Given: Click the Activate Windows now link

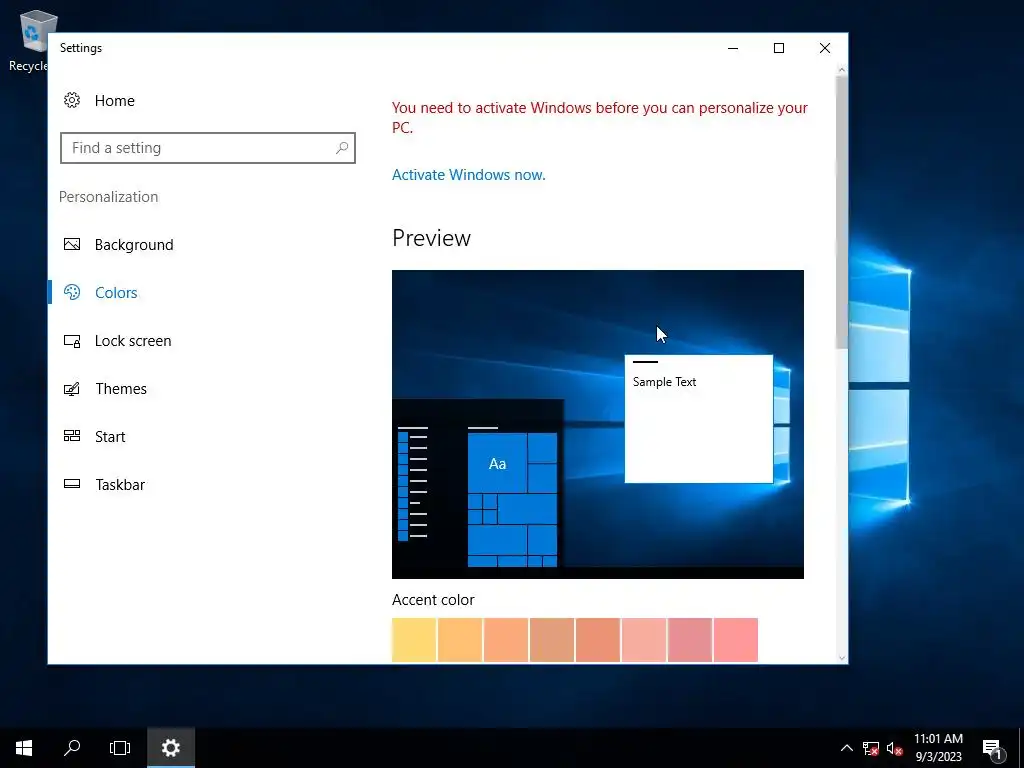Looking at the screenshot, I should pos(468,174).
